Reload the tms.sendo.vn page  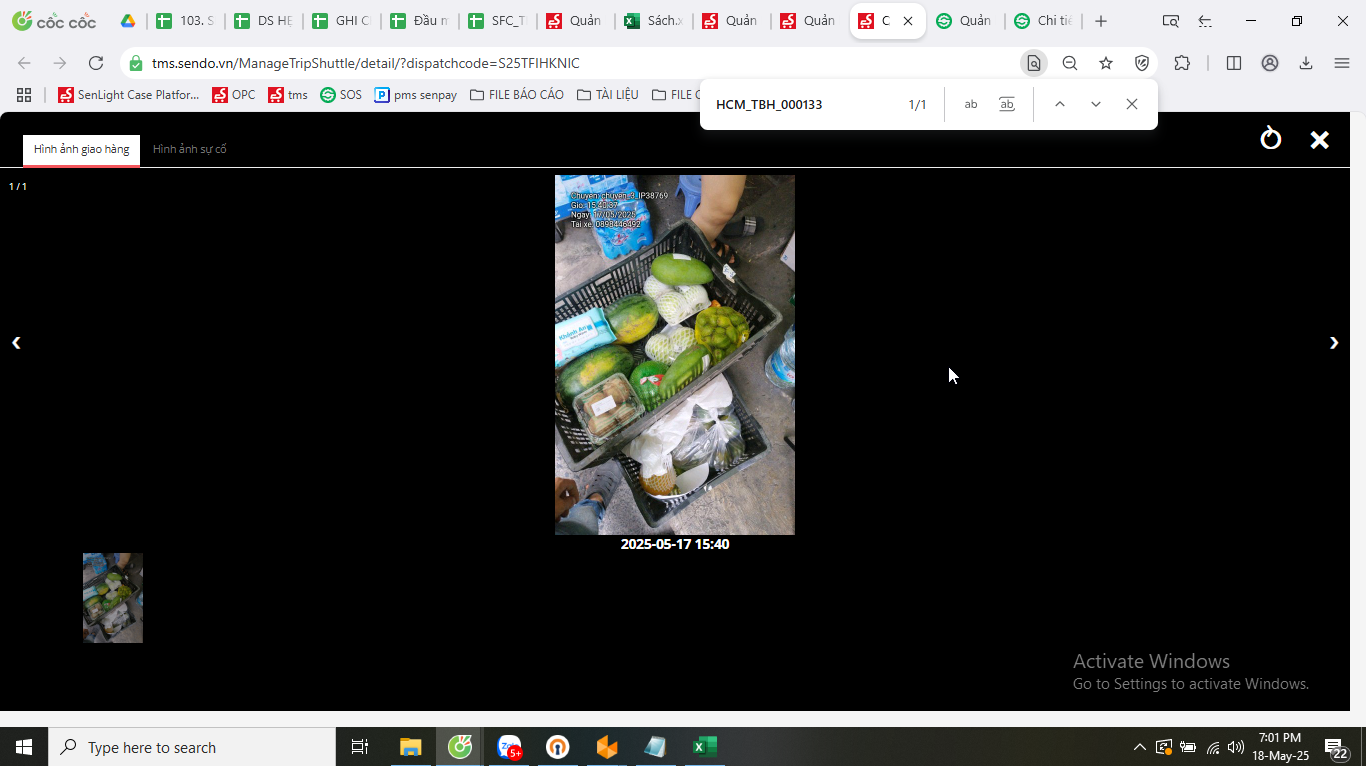pos(96,63)
